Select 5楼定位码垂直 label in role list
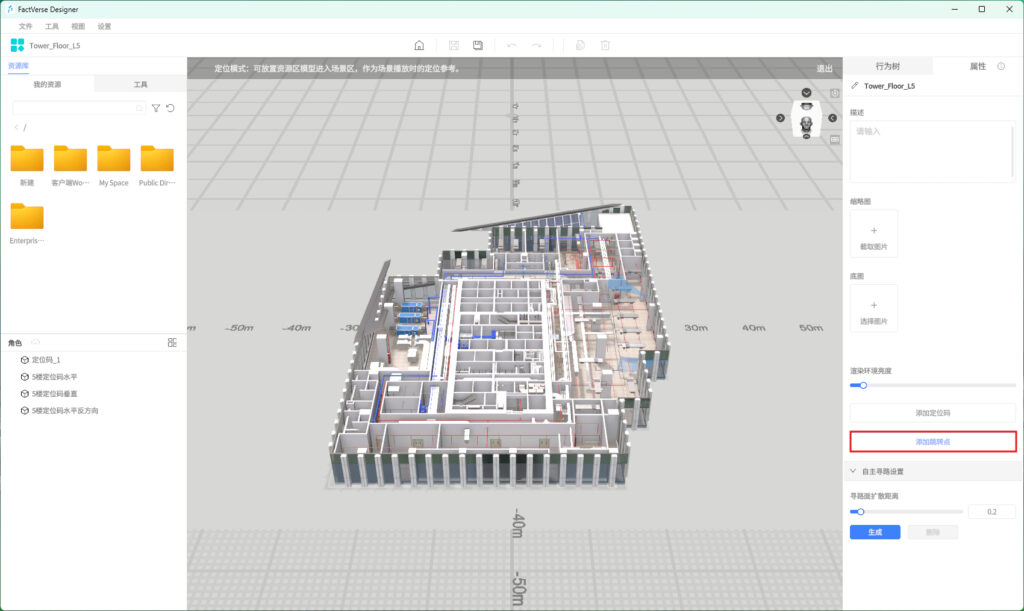Viewport: 1024px width, 611px height. coord(54,394)
